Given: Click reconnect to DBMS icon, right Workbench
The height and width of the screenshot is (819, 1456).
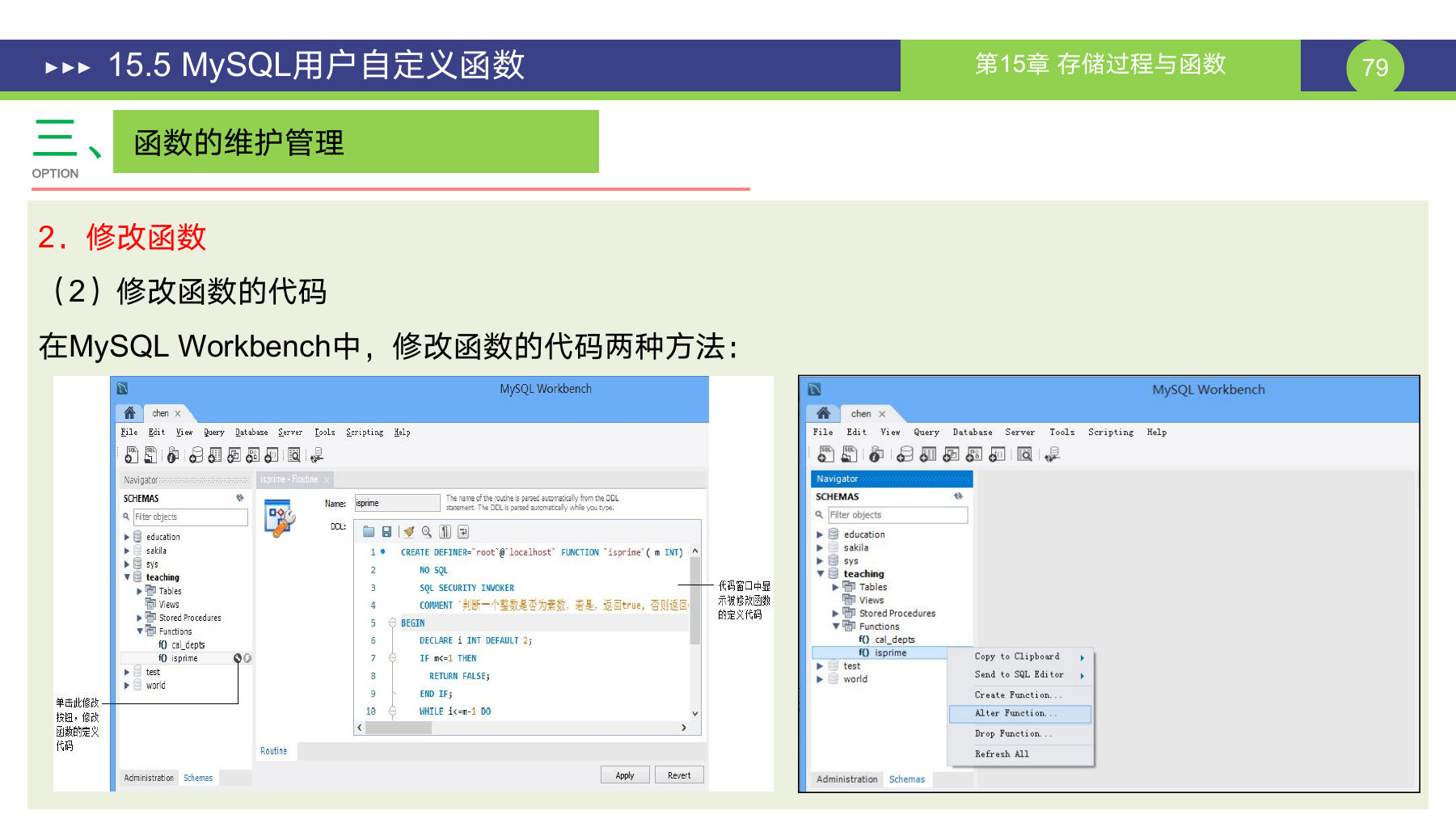Looking at the screenshot, I should coord(1052,454).
